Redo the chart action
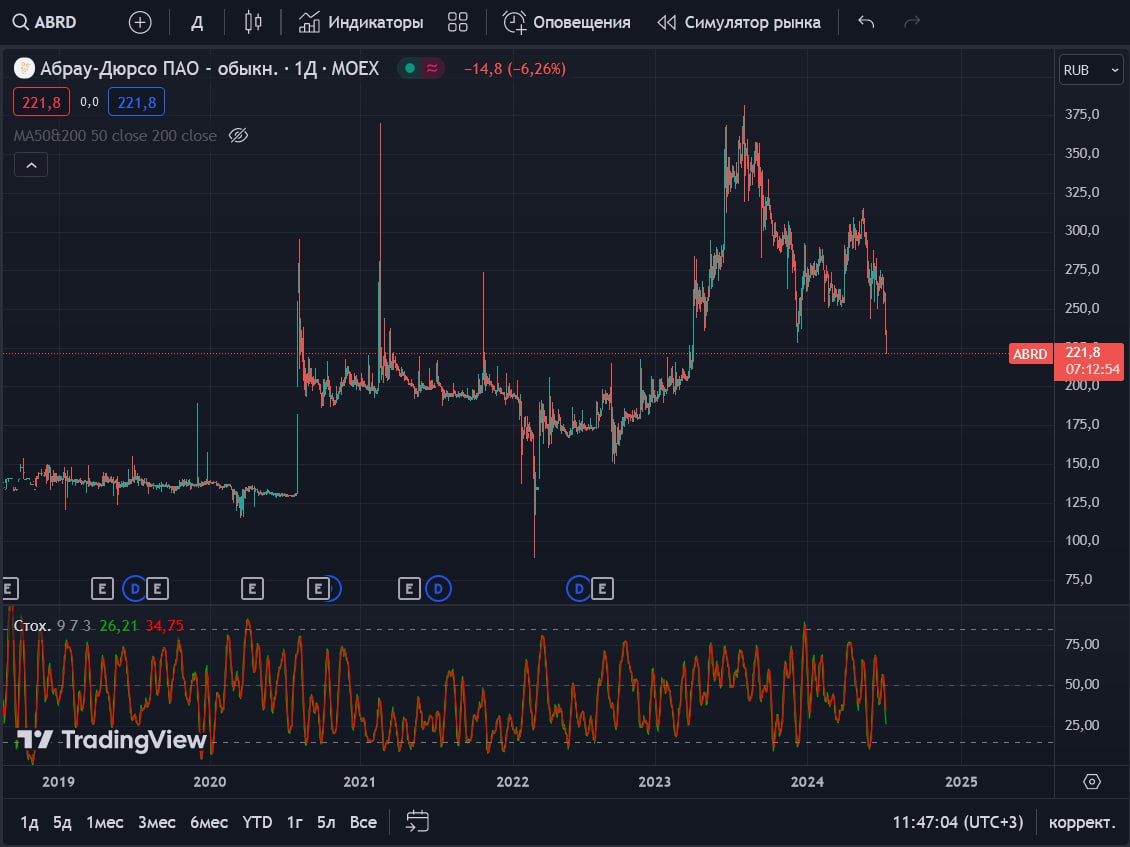1130x847 pixels. click(912, 22)
